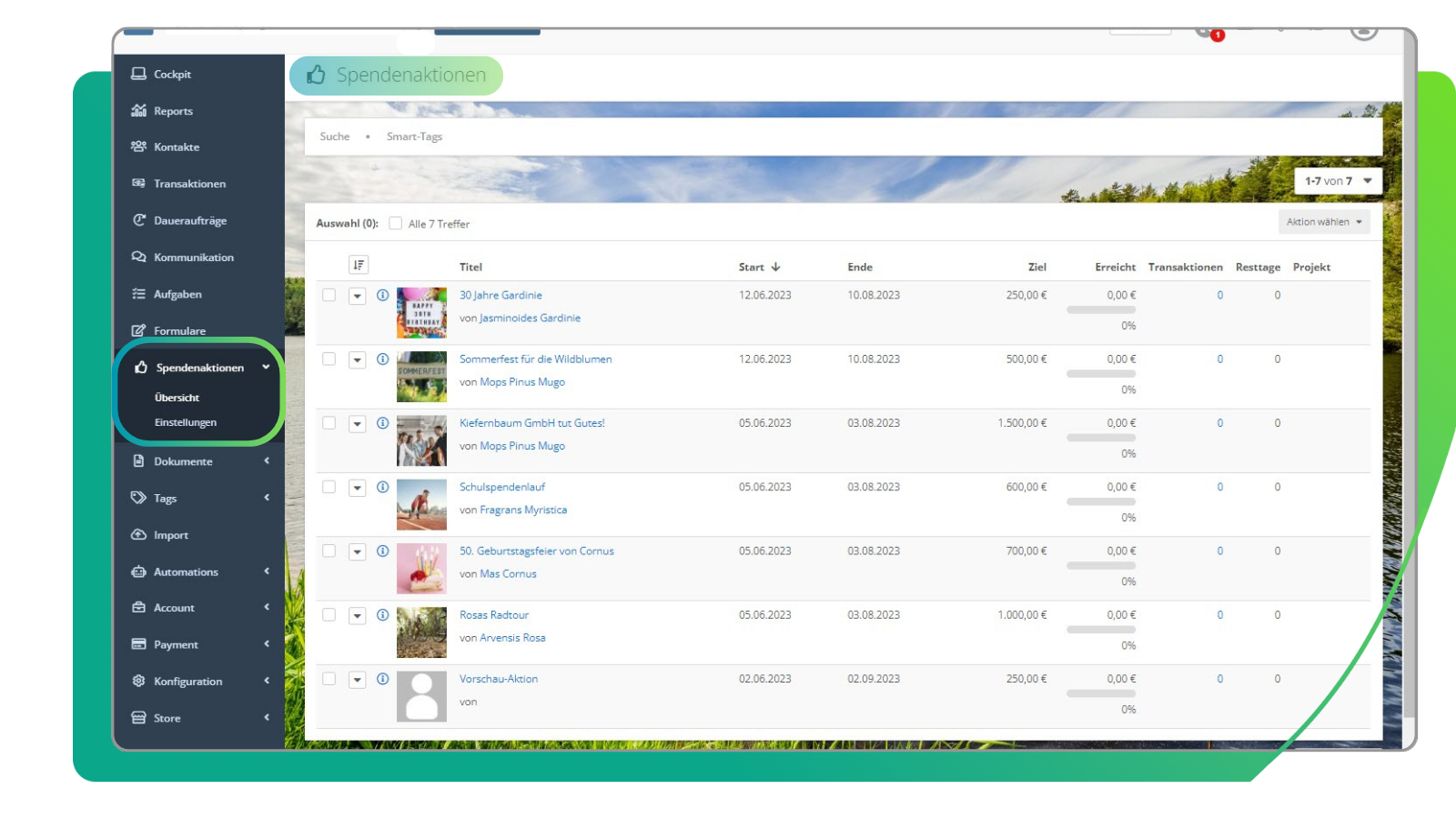The image size is (1456, 819).
Task: Open the 1-7 von 7 pagination dropdown
Action: coord(1337,181)
